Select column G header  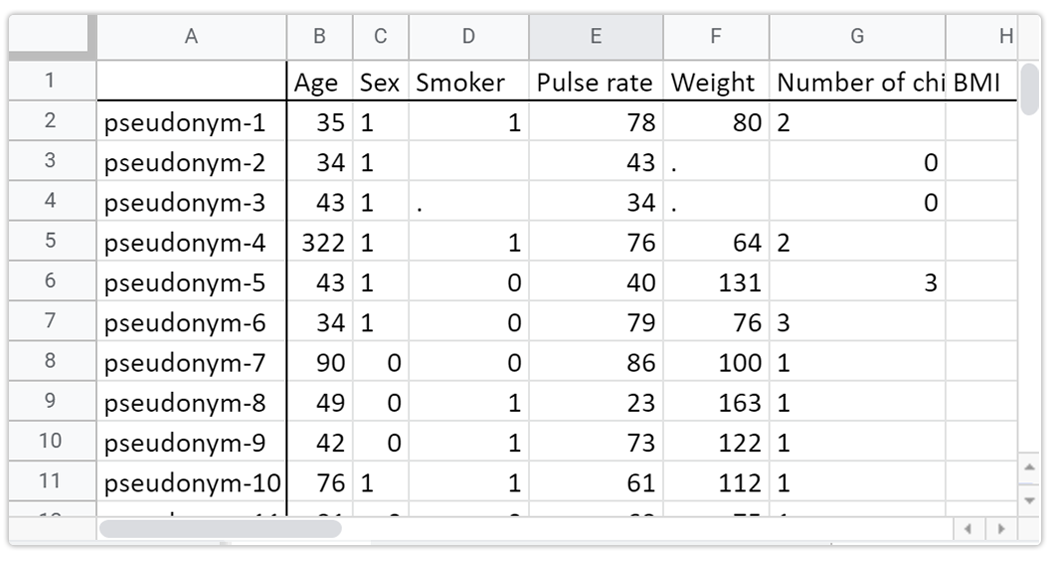[857, 37]
